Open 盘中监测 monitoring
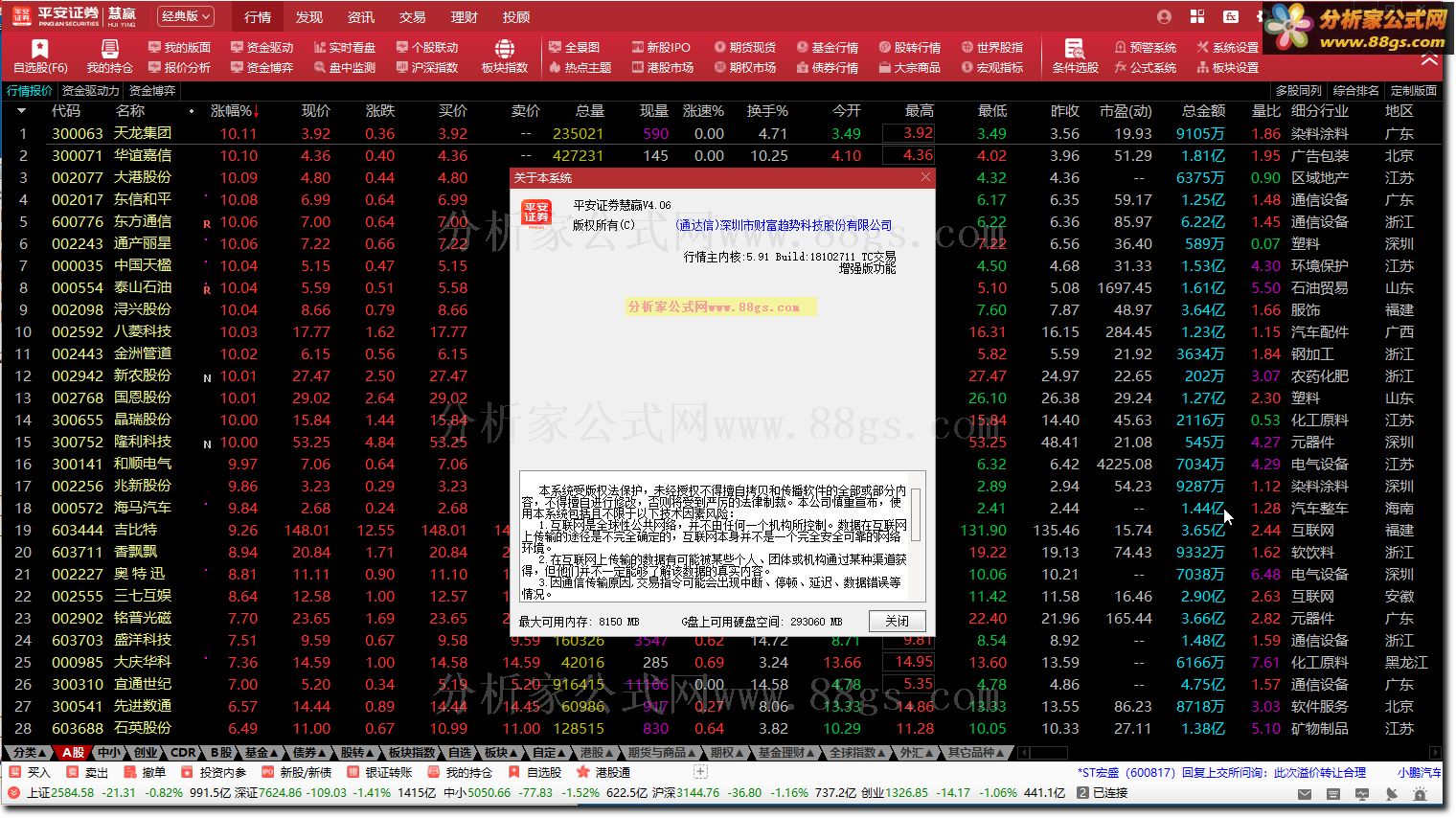 click(x=344, y=67)
